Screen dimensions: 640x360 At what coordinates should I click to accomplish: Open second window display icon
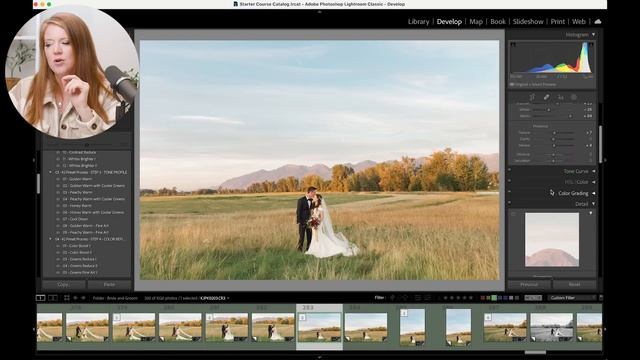tap(53, 298)
